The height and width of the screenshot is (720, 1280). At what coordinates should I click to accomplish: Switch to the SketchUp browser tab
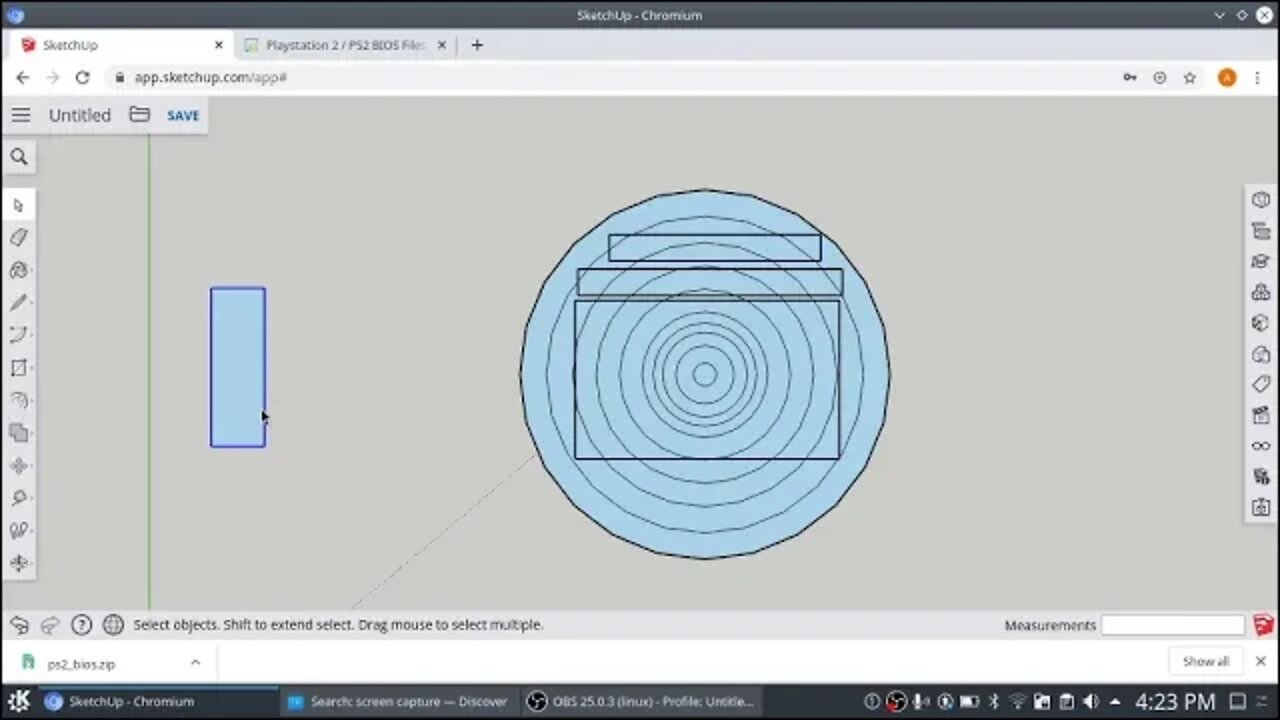(122, 45)
